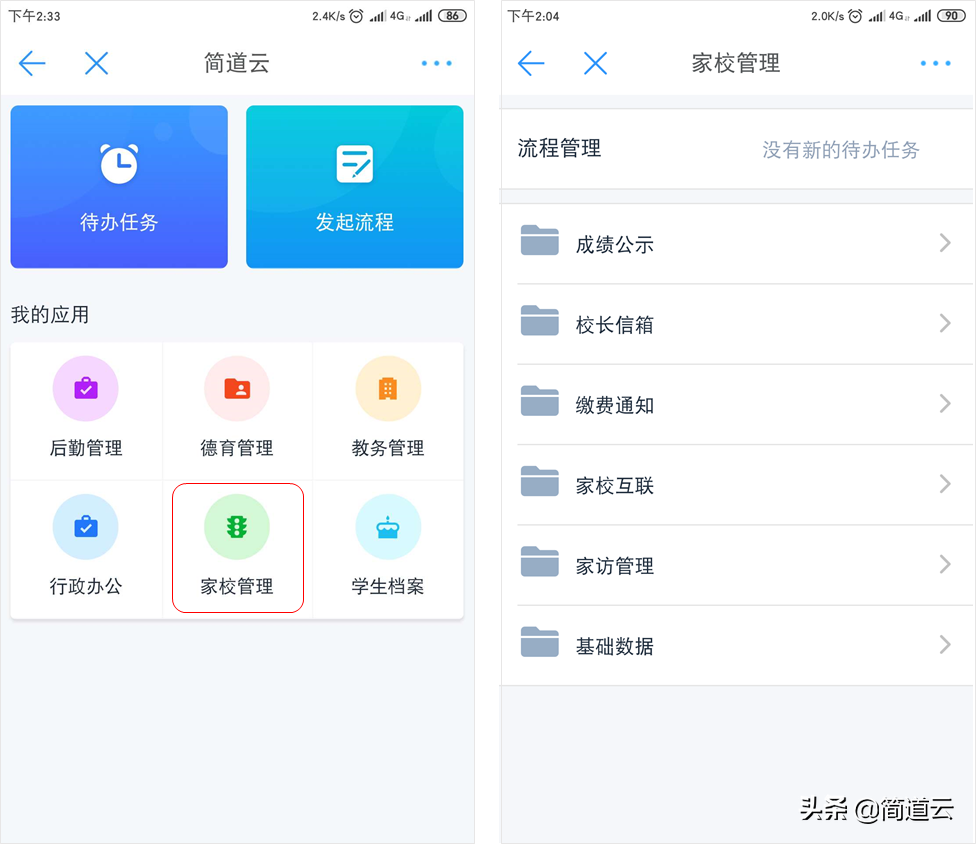The width and height of the screenshot is (976, 844).
Task: Open the 教务管理 app icon
Action: point(388,388)
